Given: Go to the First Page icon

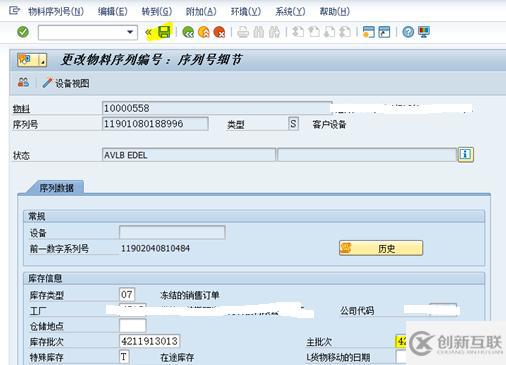Looking at the screenshot, I should (298, 32).
